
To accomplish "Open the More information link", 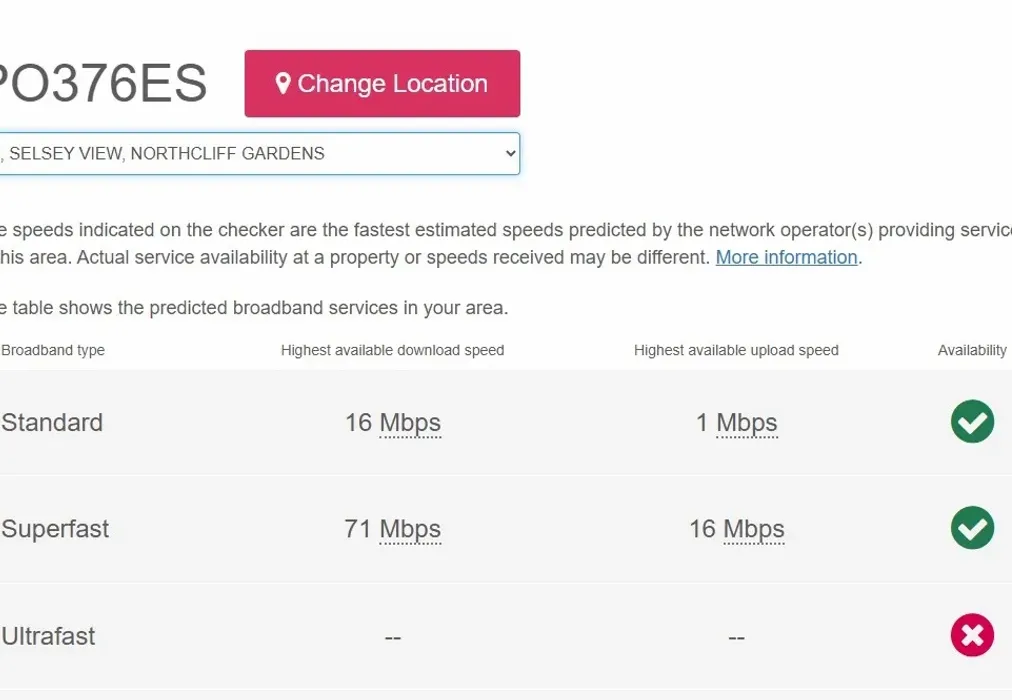I will pos(786,257).
